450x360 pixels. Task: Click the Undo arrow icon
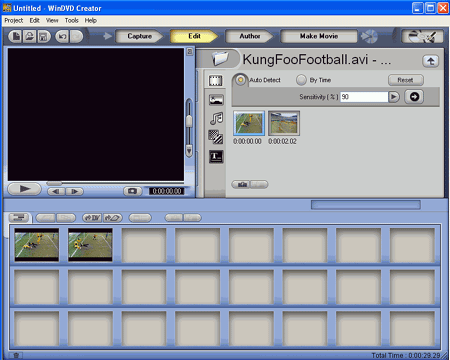[x=62, y=36]
